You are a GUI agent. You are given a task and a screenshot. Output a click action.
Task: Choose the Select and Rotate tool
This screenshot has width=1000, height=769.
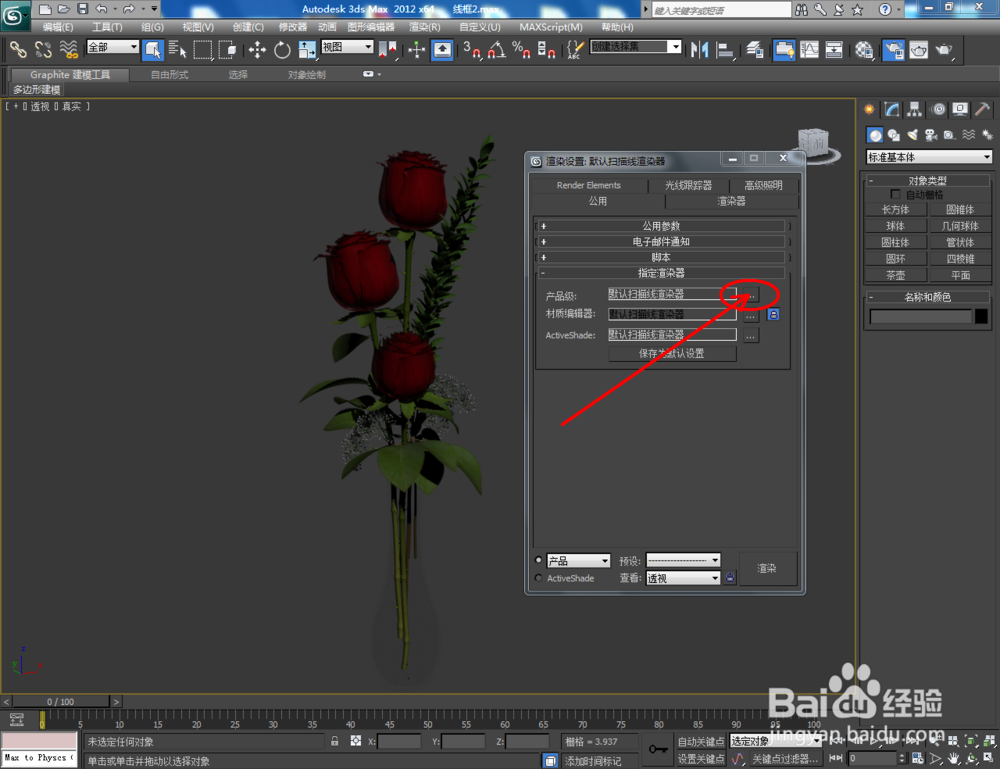coord(282,49)
